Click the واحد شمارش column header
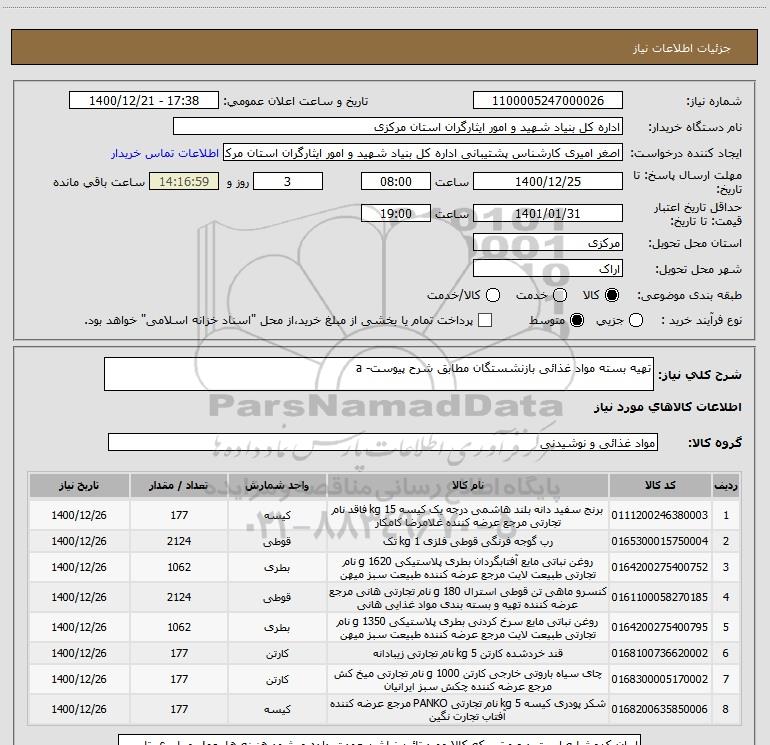Screen dimensions: 770x745 (277, 485)
